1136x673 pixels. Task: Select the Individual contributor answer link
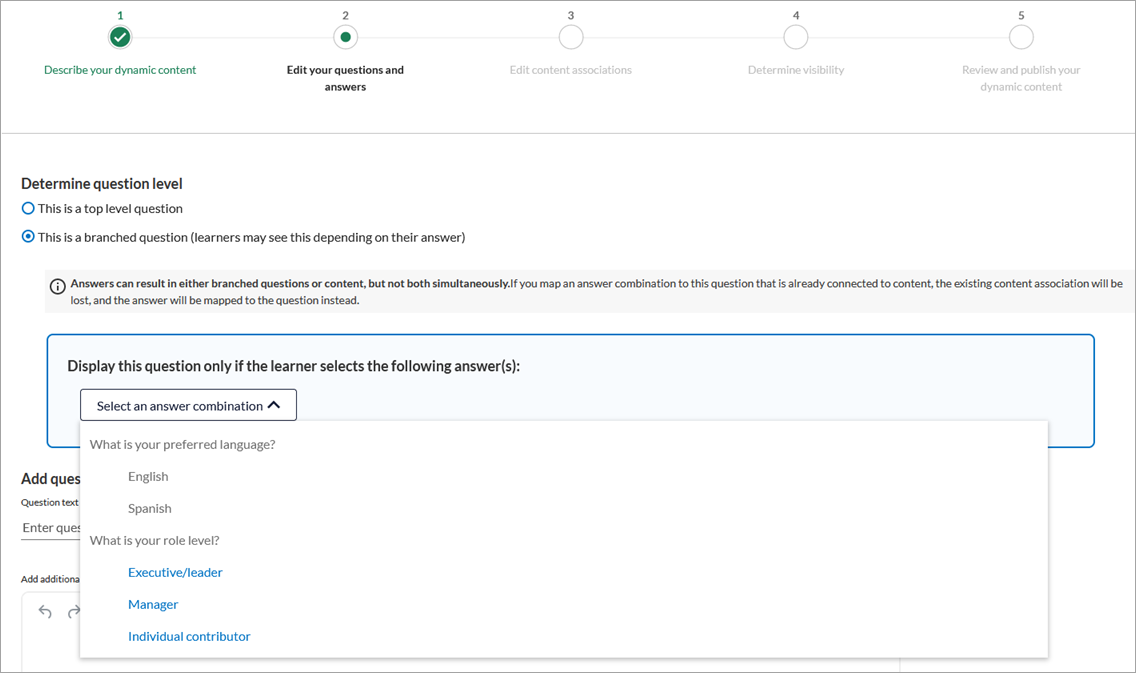[x=189, y=636]
